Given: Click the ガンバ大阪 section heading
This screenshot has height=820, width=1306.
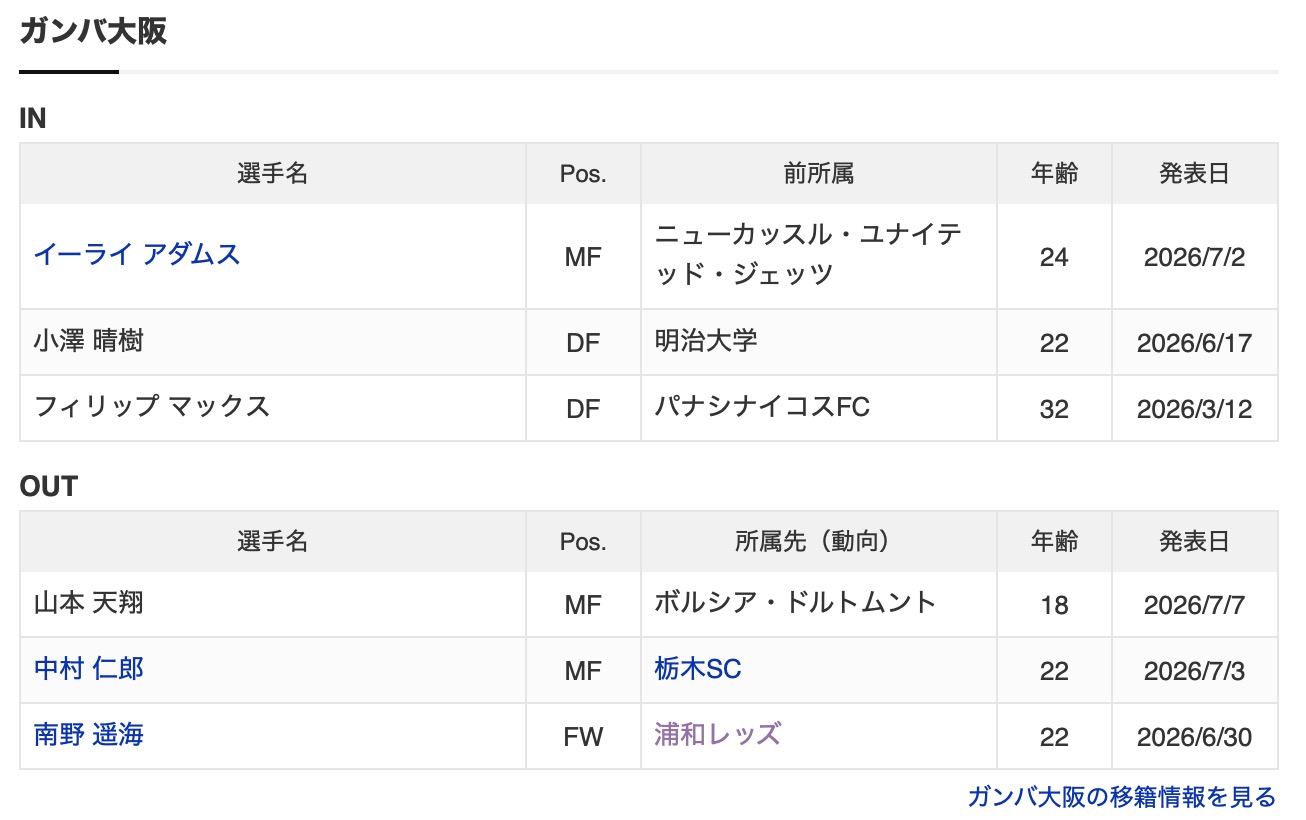Looking at the screenshot, I should pos(93,31).
